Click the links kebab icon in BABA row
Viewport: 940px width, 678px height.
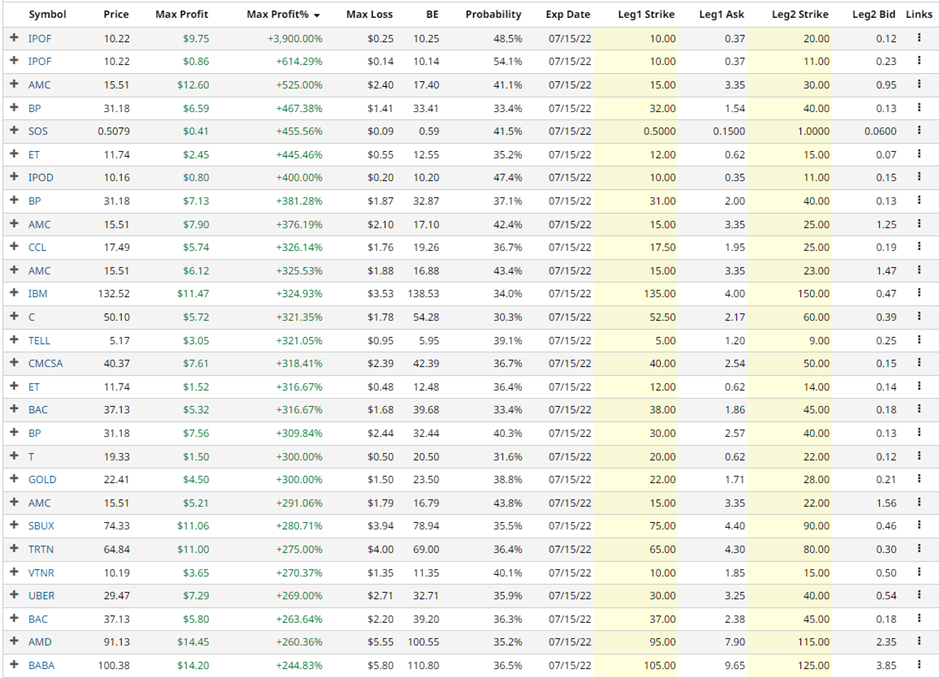(x=918, y=665)
